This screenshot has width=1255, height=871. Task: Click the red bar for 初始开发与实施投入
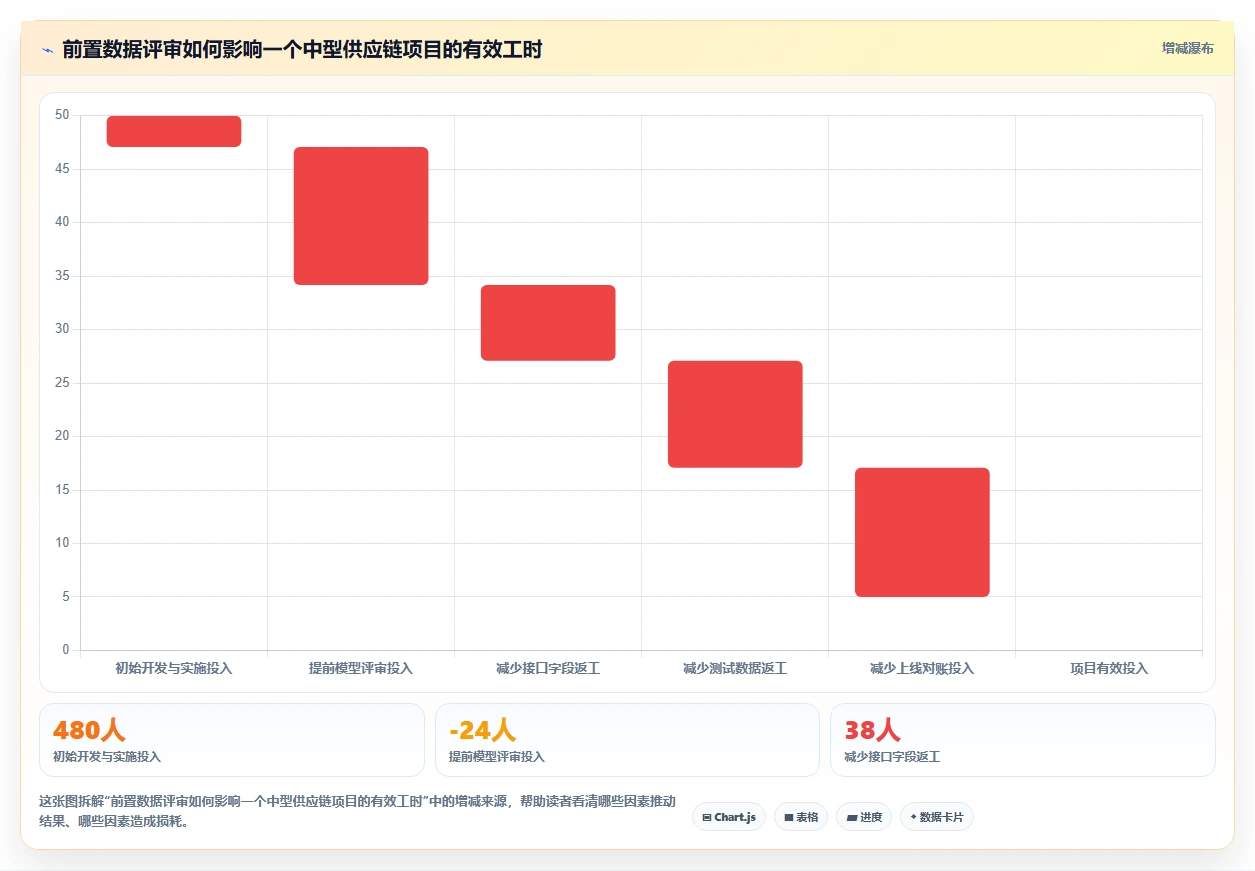174,131
